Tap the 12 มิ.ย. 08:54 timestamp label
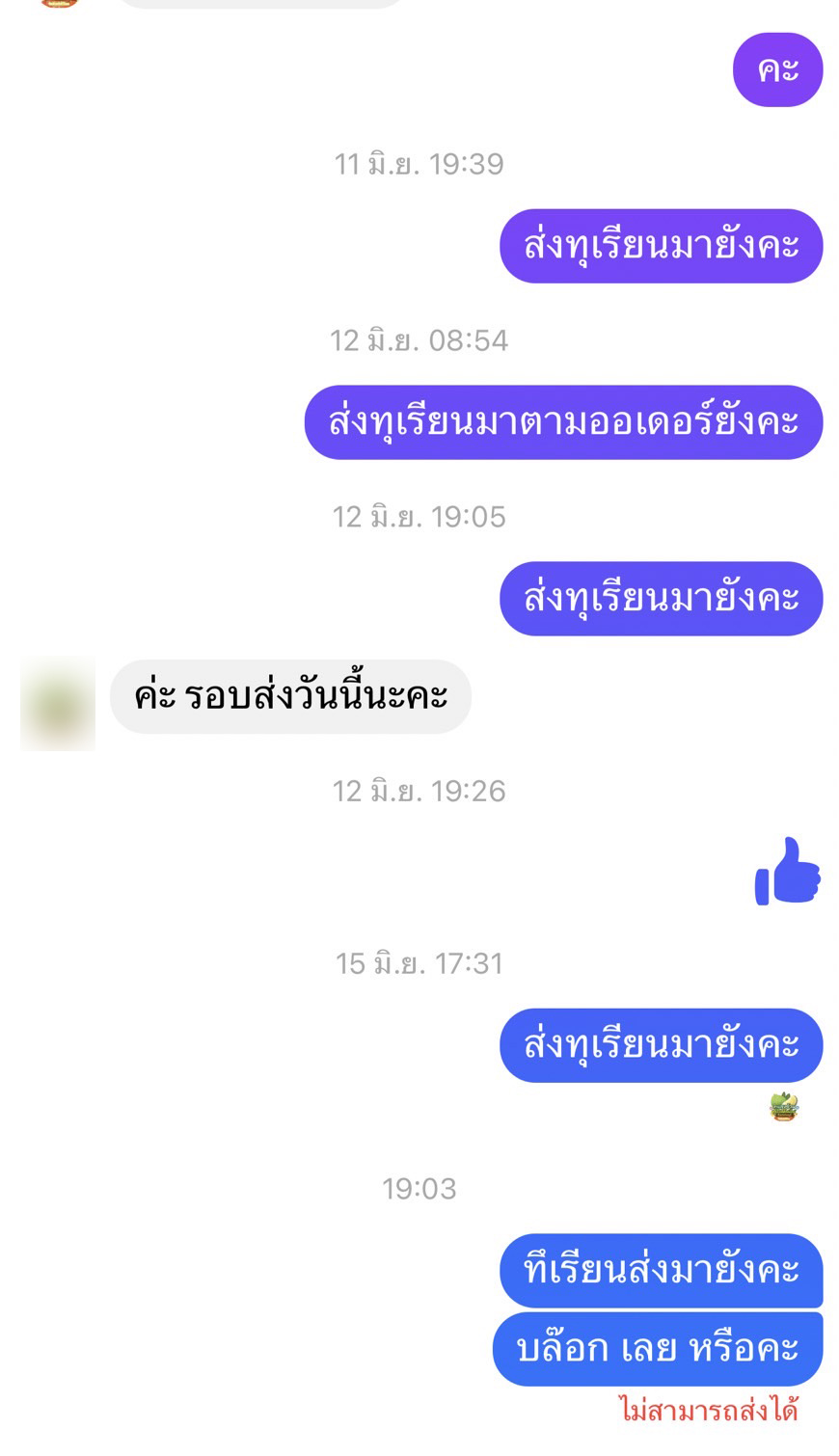The width and height of the screenshot is (839, 1456). (419, 340)
